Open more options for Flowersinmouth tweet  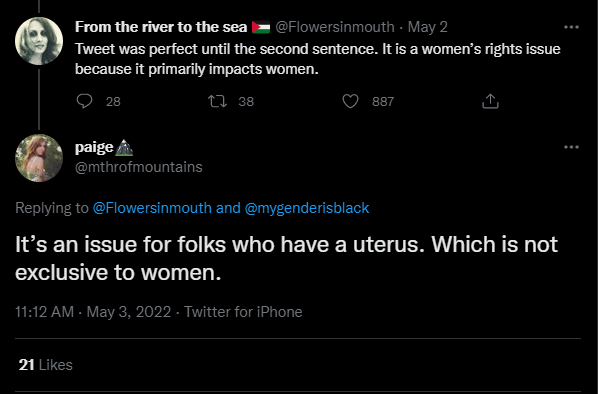click(571, 27)
